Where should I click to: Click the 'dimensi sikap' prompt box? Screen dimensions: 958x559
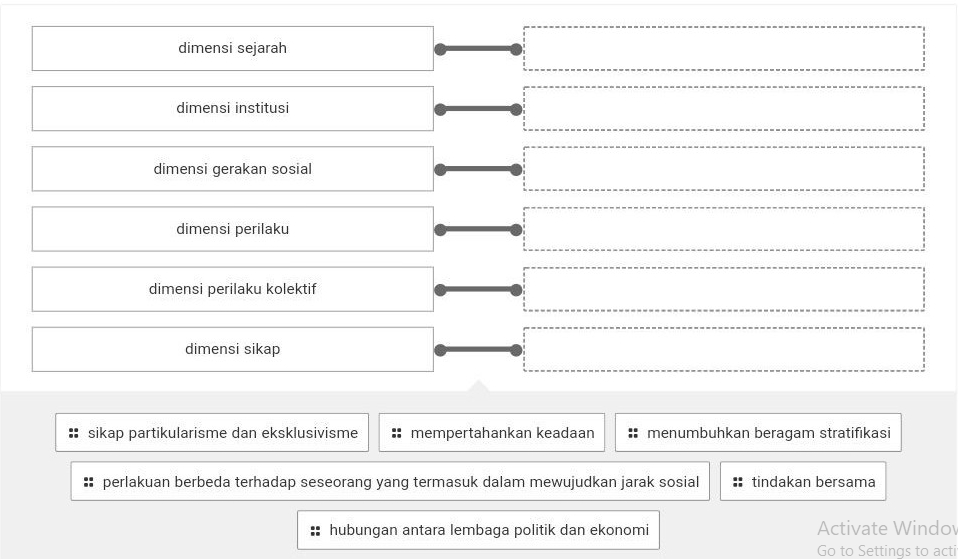(232, 349)
